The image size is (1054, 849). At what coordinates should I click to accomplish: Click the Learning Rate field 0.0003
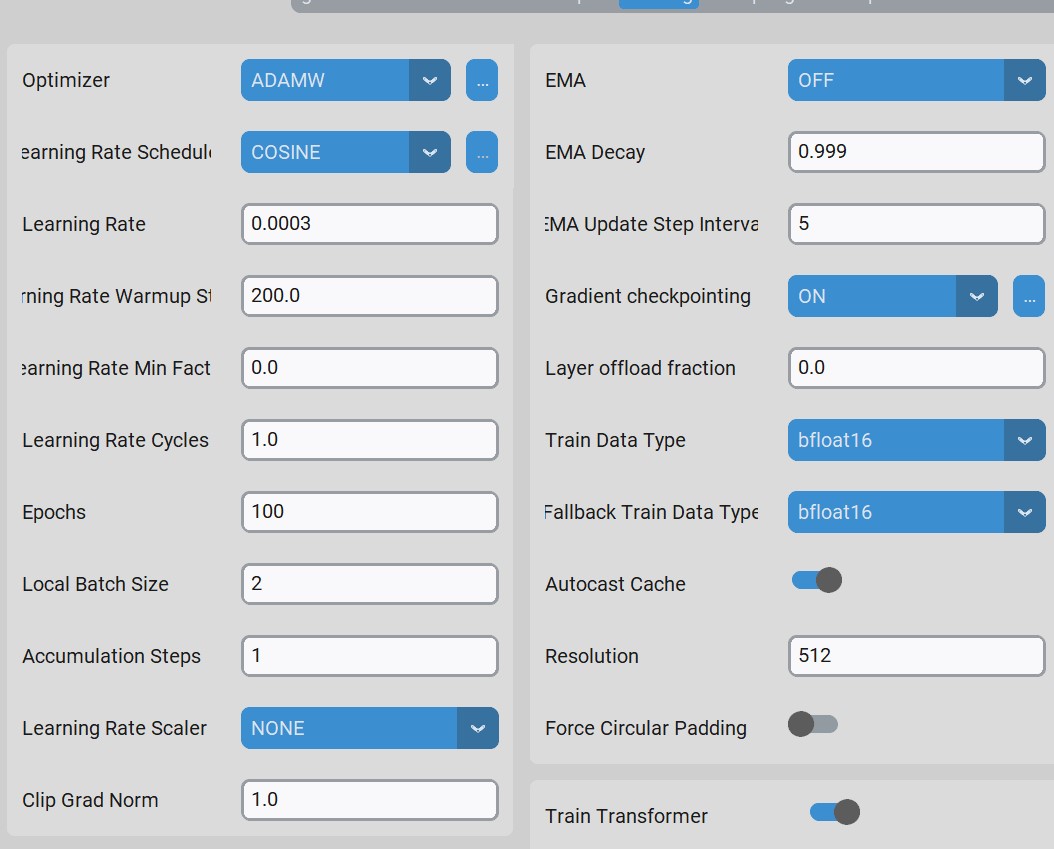click(370, 224)
